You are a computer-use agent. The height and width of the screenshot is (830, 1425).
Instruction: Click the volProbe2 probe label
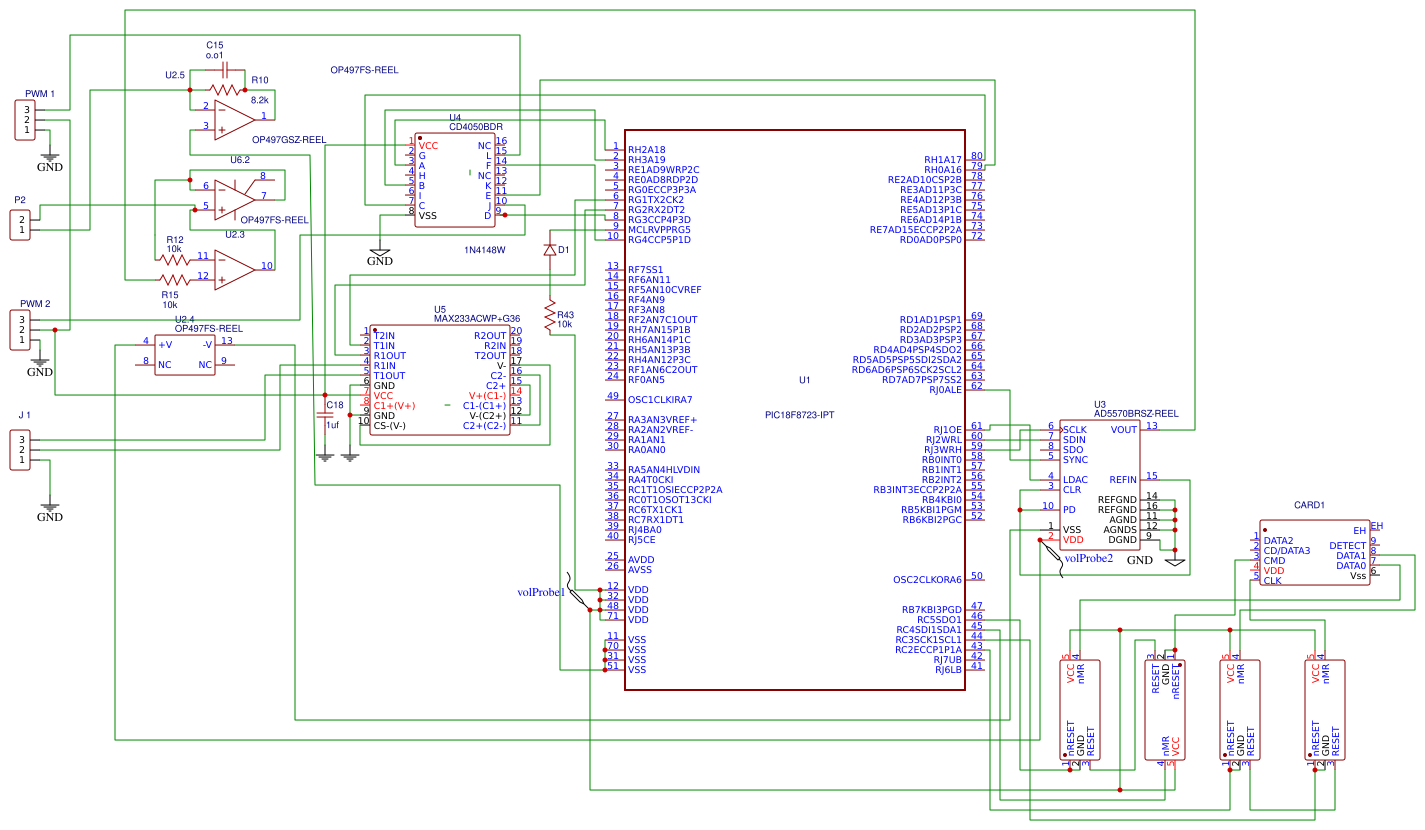point(1088,558)
